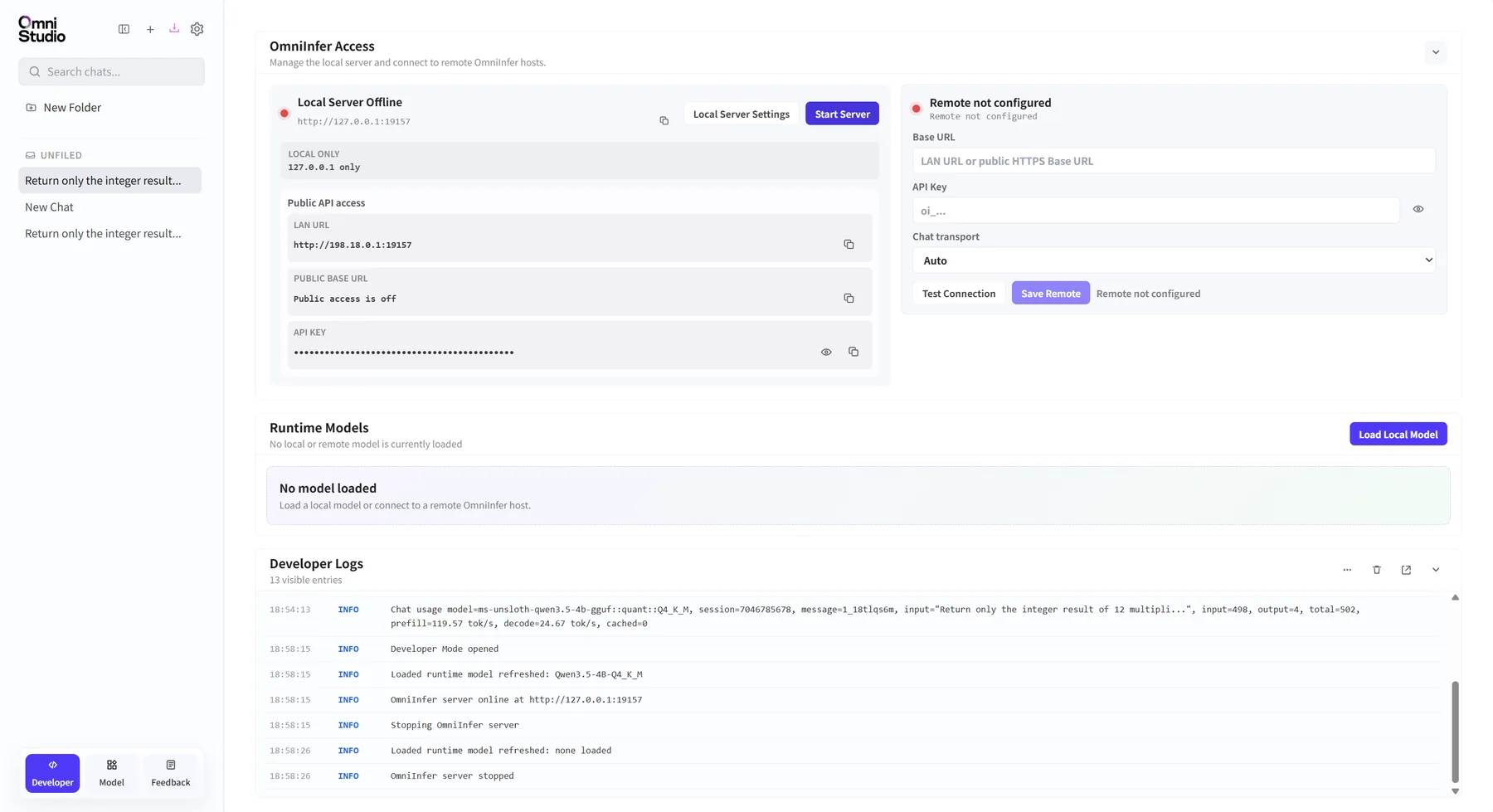Image resolution: width=1493 pixels, height=812 pixels.
Task: Click the Start Server button
Action: coord(842,114)
